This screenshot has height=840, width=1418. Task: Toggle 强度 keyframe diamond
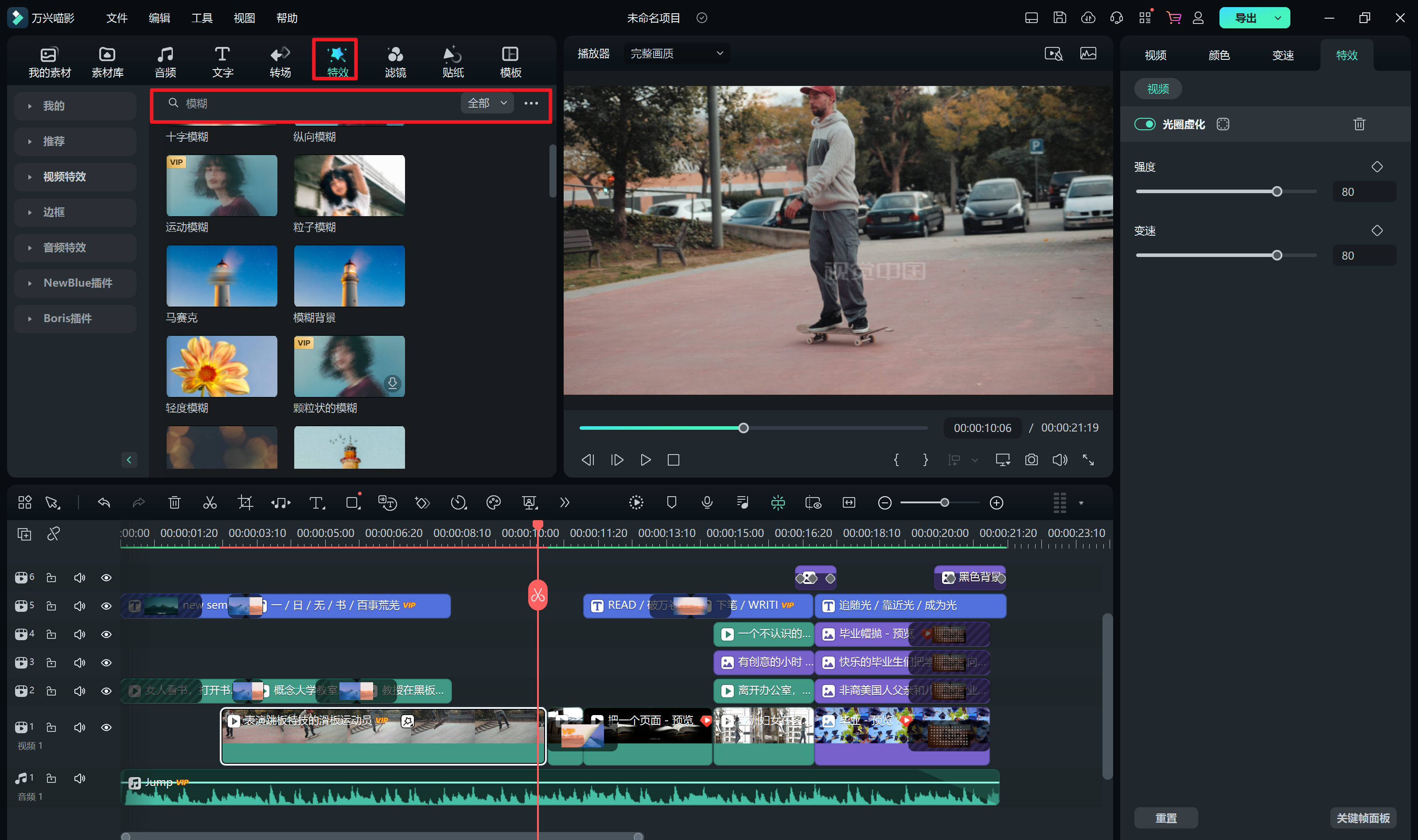pos(1377,167)
